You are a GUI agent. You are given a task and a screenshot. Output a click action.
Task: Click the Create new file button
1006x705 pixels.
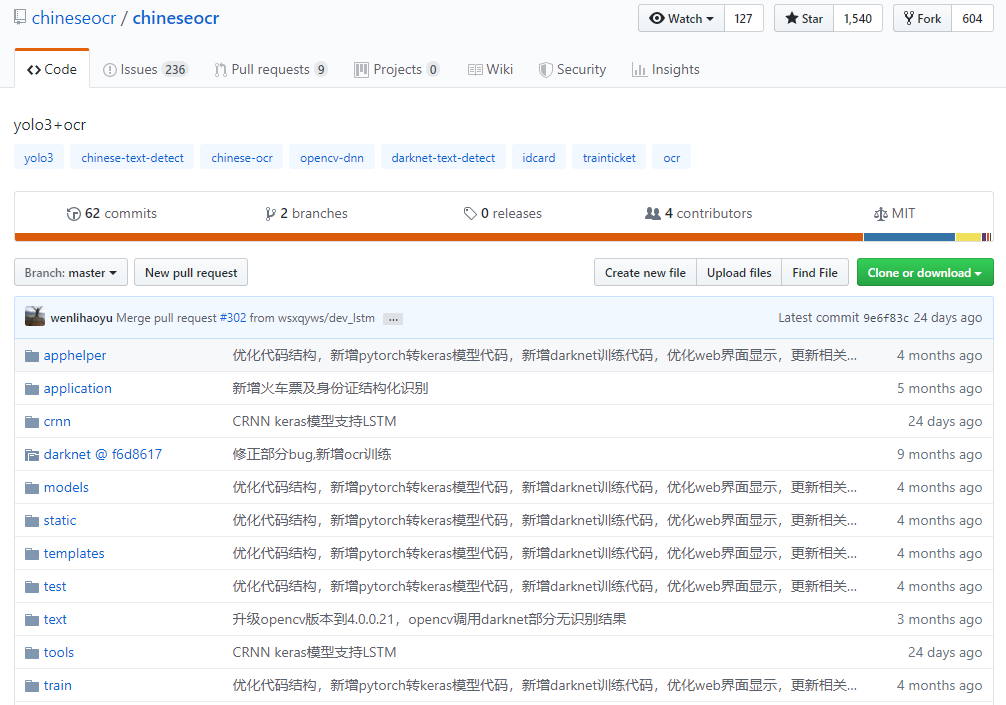pyautogui.click(x=645, y=273)
